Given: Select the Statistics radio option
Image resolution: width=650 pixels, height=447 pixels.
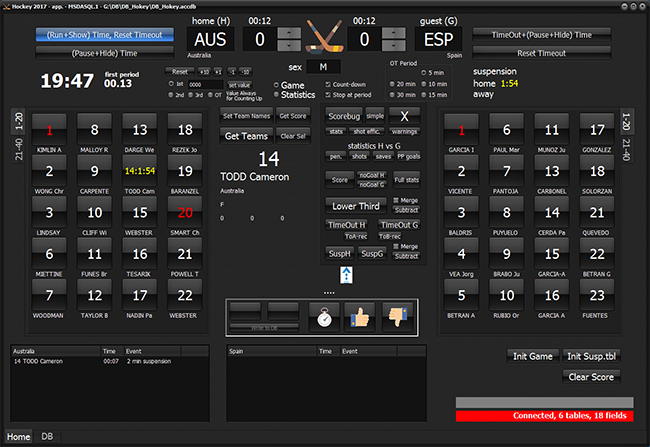Looking at the screenshot, I should point(276,95).
